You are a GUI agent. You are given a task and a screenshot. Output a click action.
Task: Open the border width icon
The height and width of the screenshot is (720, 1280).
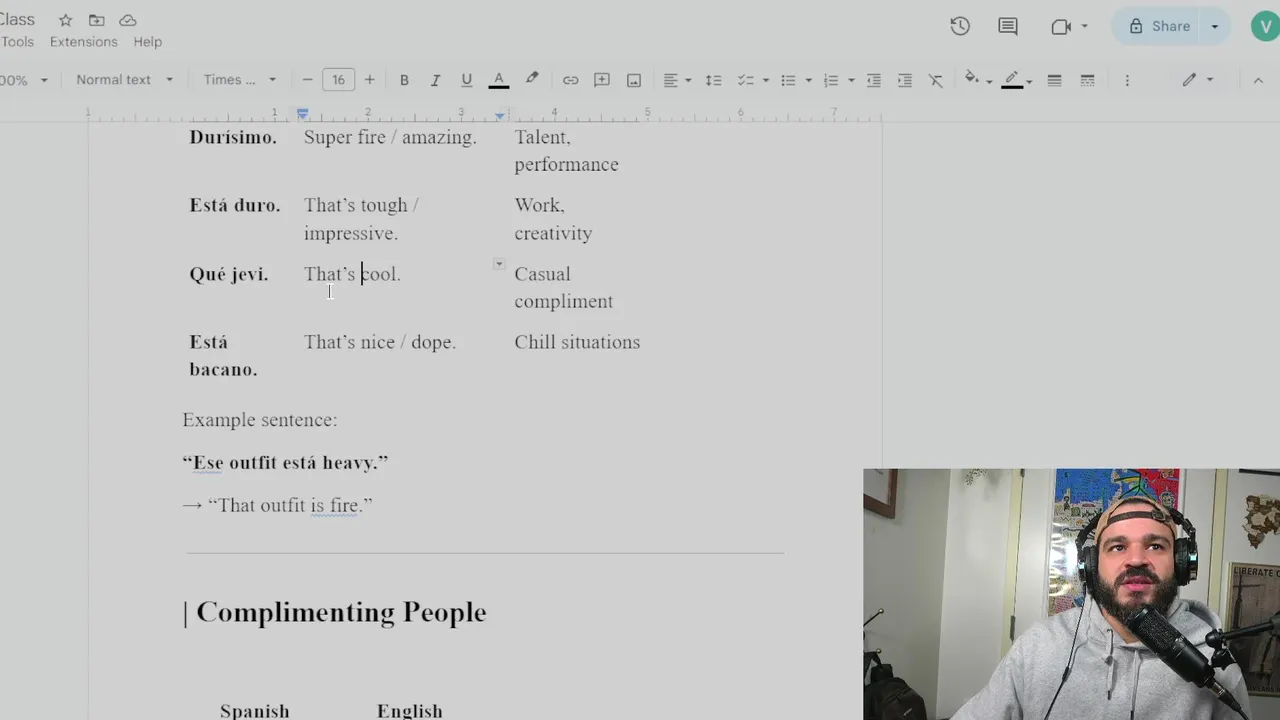point(1054,80)
